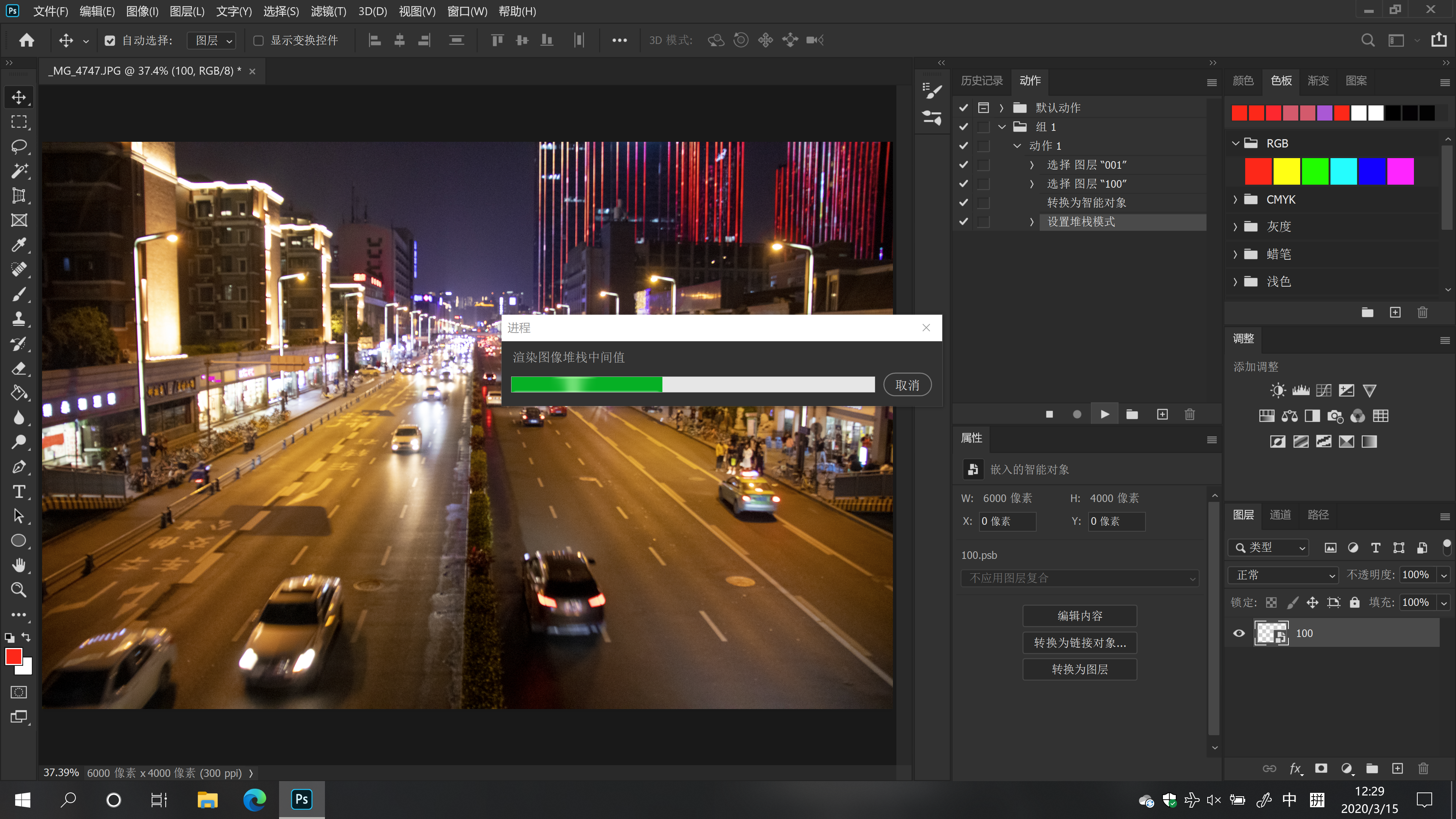The image size is (1456, 819).
Task: Click the foreground color red swatch
Action: (14, 656)
